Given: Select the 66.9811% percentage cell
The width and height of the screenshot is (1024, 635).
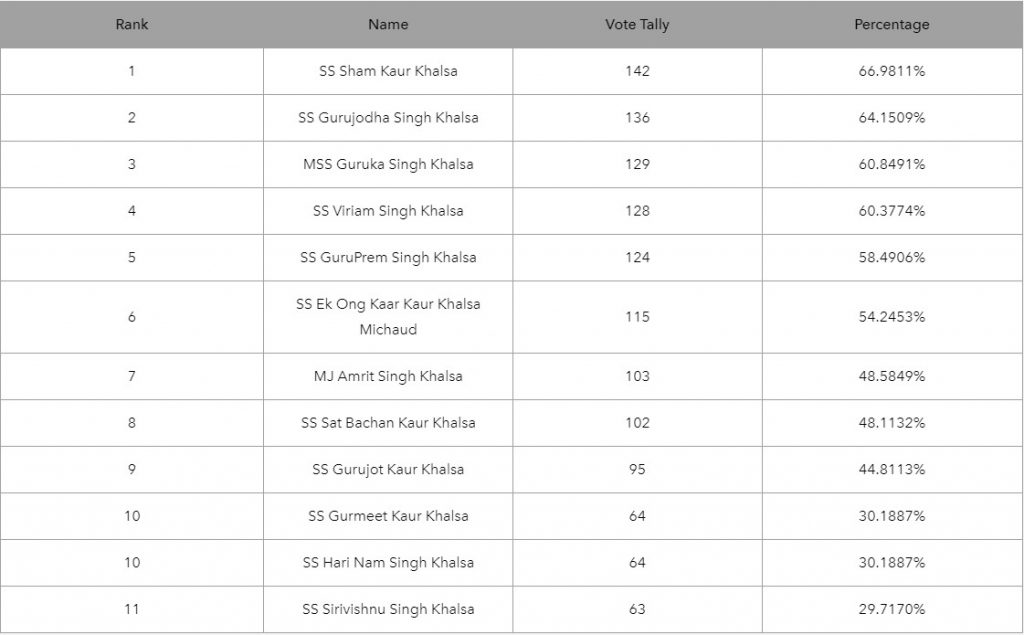Looking at the screenshot, I should (891, 71).
